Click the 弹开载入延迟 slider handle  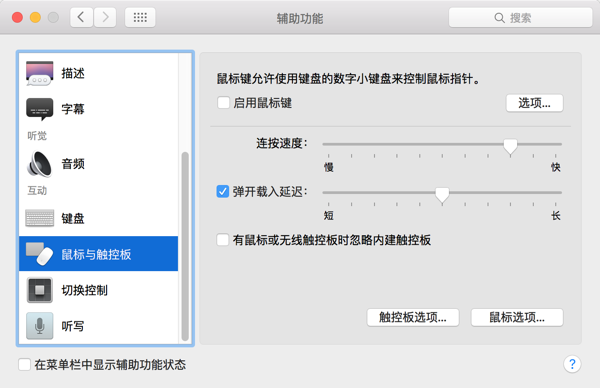pos(442,195)
